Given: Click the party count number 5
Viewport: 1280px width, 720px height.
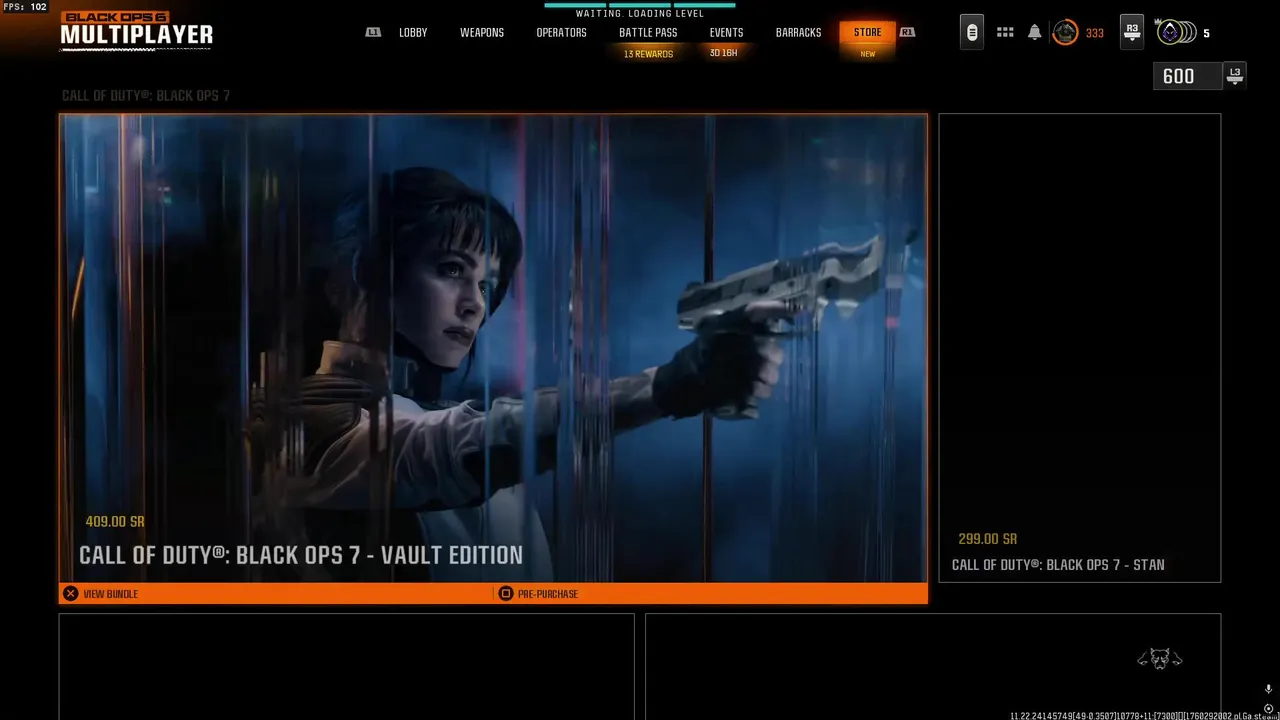Looking at the screenshot, I should coord(1206,34).
